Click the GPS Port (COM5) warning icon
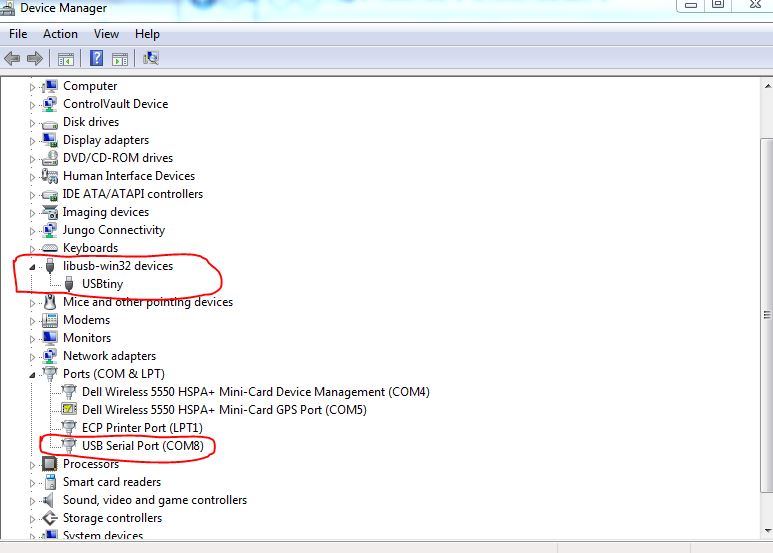 point(69,409)
